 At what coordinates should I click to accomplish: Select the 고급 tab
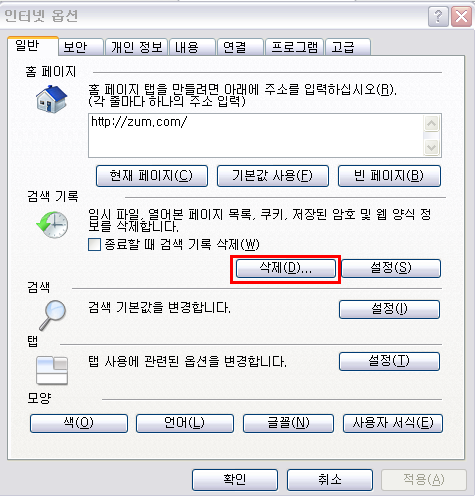pos(348,47)
